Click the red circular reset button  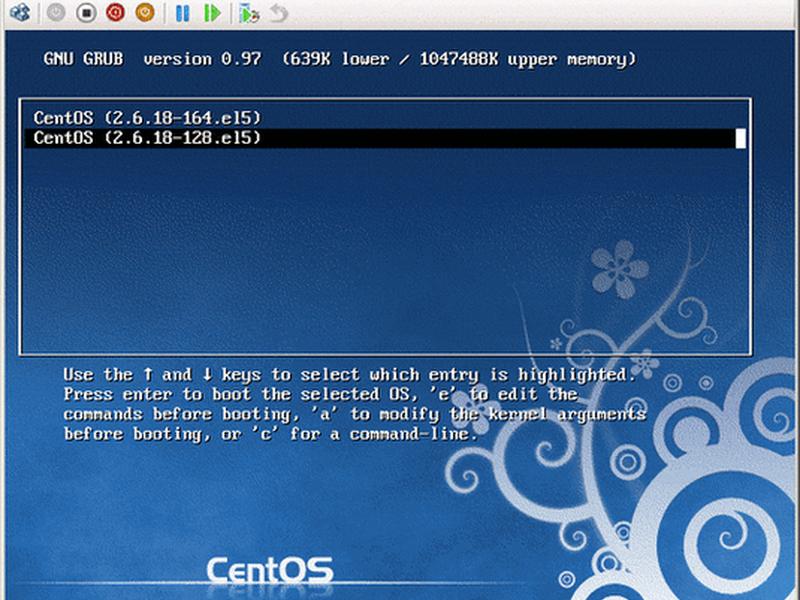116,12
